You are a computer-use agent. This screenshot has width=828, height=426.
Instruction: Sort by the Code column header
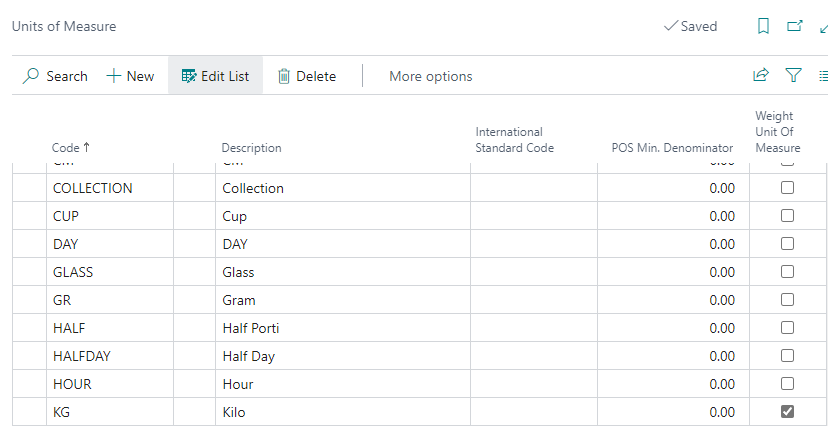70,148
